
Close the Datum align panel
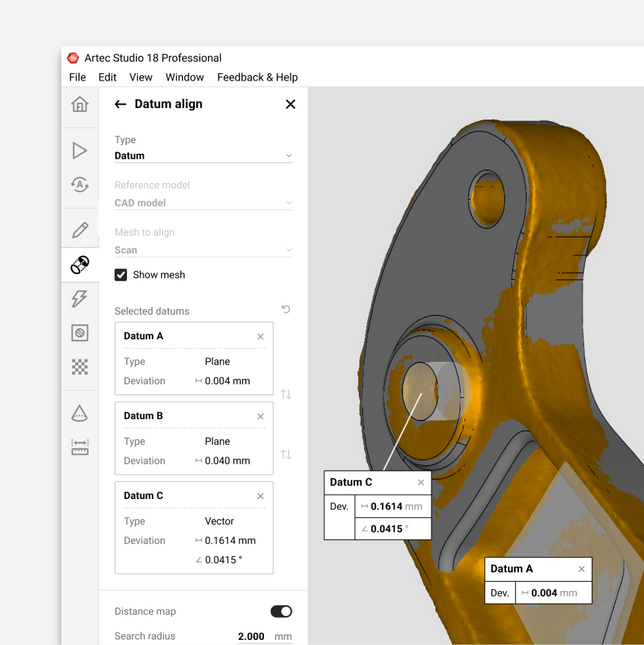click(290, 104)
